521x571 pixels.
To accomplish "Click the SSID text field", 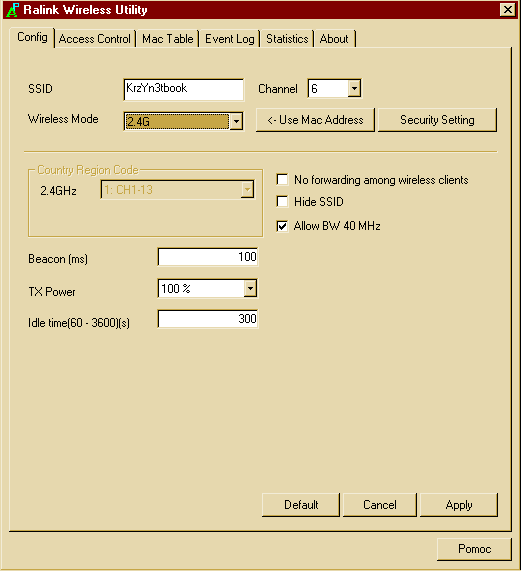I will point(184,89).
